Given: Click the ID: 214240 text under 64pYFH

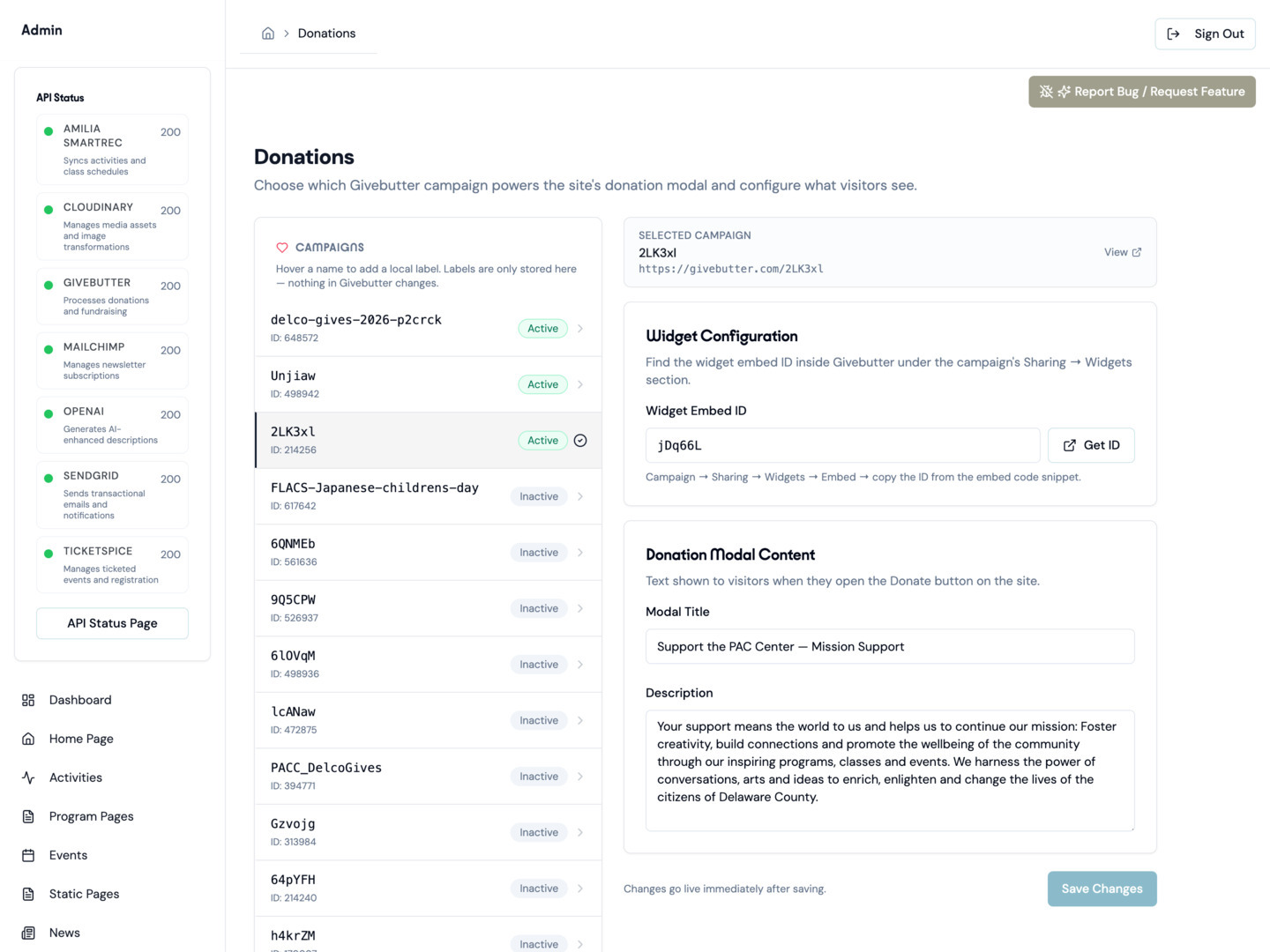Looking at the screenshot, I should [294, 897].
